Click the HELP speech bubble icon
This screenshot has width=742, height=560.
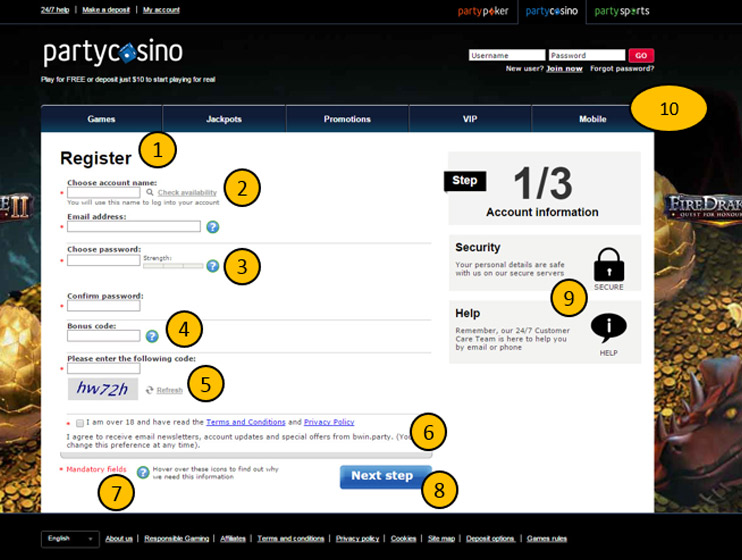(x=608, y=328)
